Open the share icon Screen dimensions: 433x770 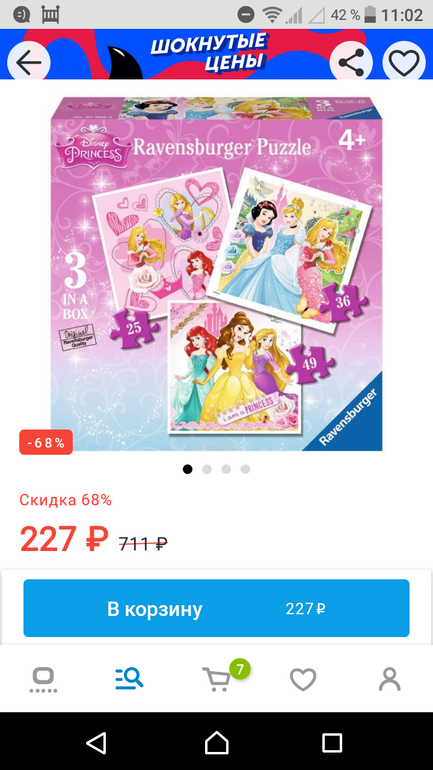tap(351, 63)
